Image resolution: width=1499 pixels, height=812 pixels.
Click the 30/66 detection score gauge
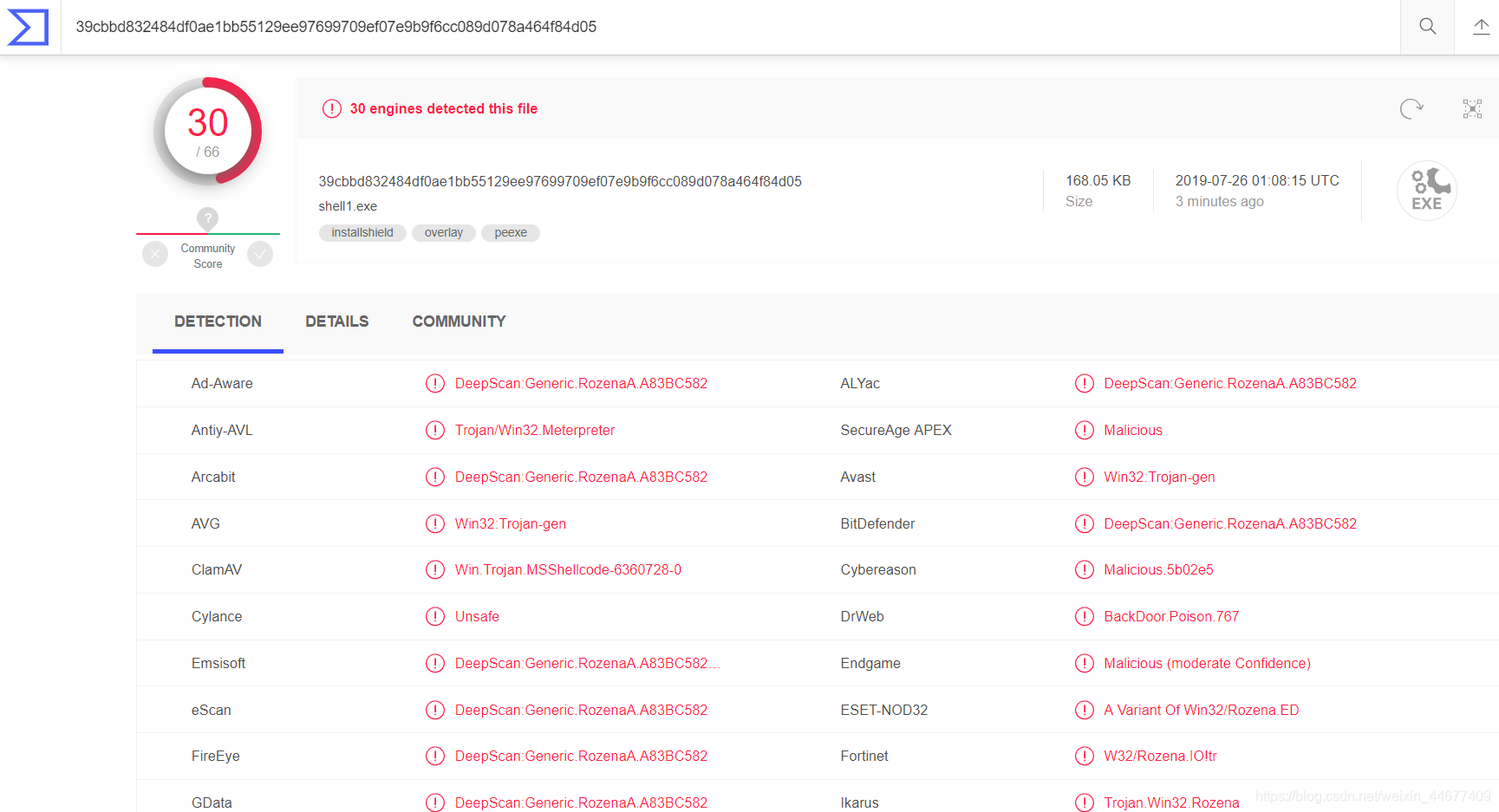point(207,132)
